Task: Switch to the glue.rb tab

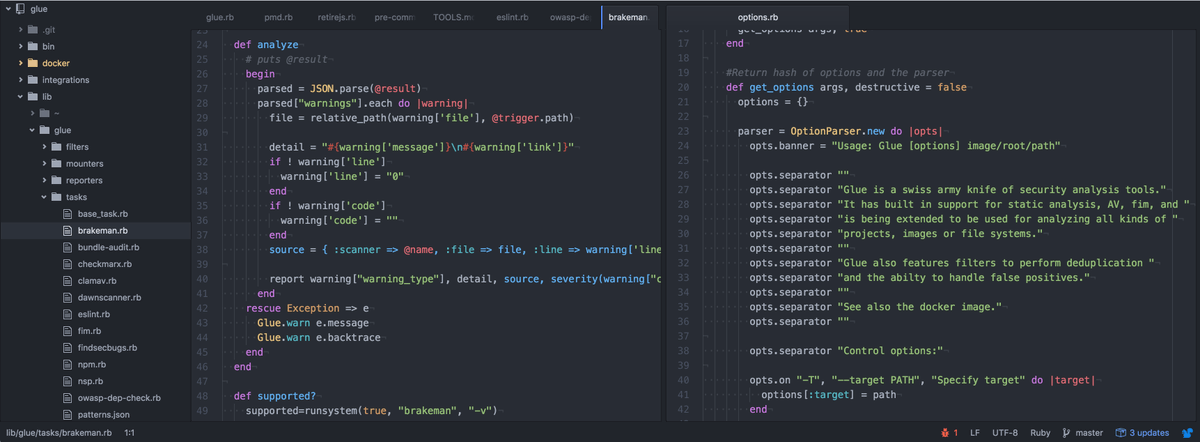Action: (221, 18)
